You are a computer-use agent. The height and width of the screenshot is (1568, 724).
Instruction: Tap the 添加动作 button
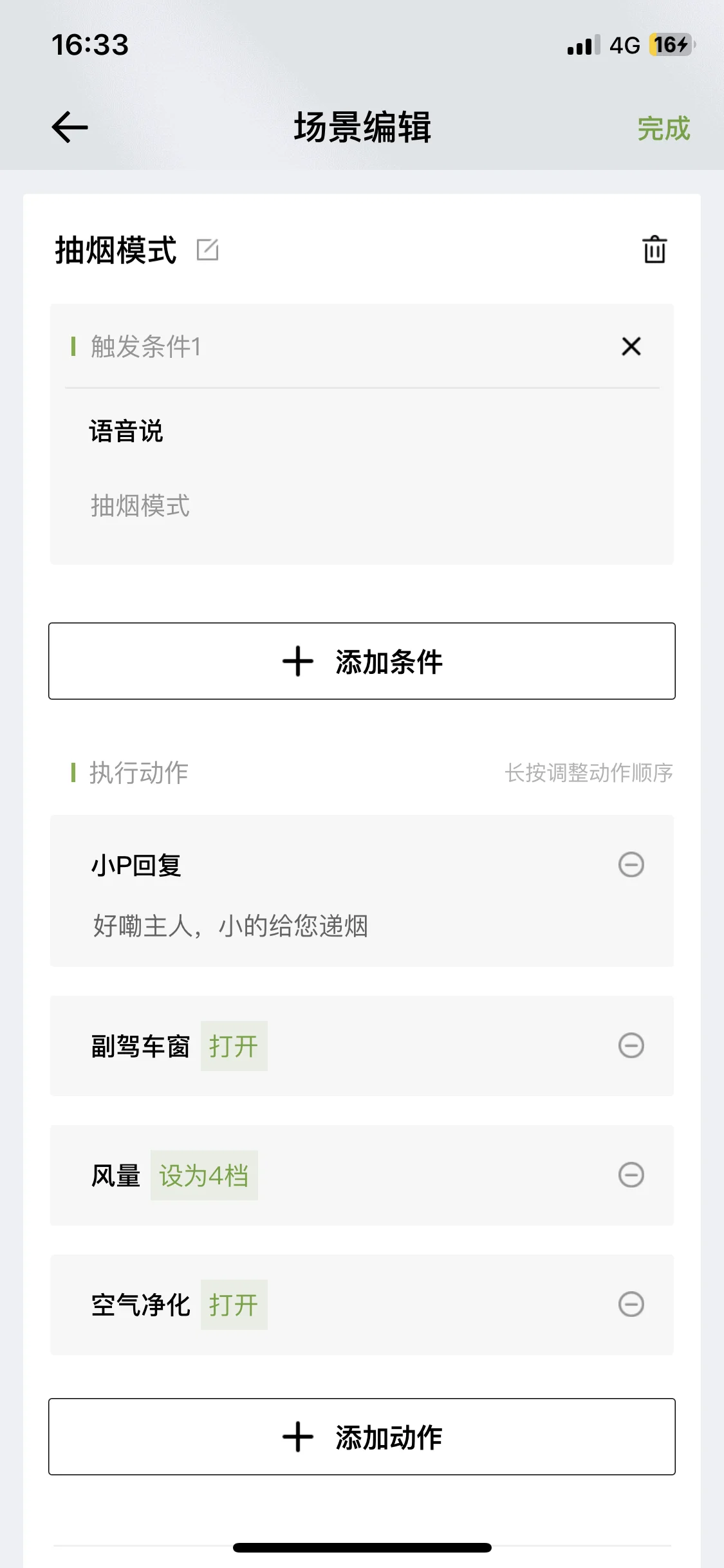coord(362,1437)
